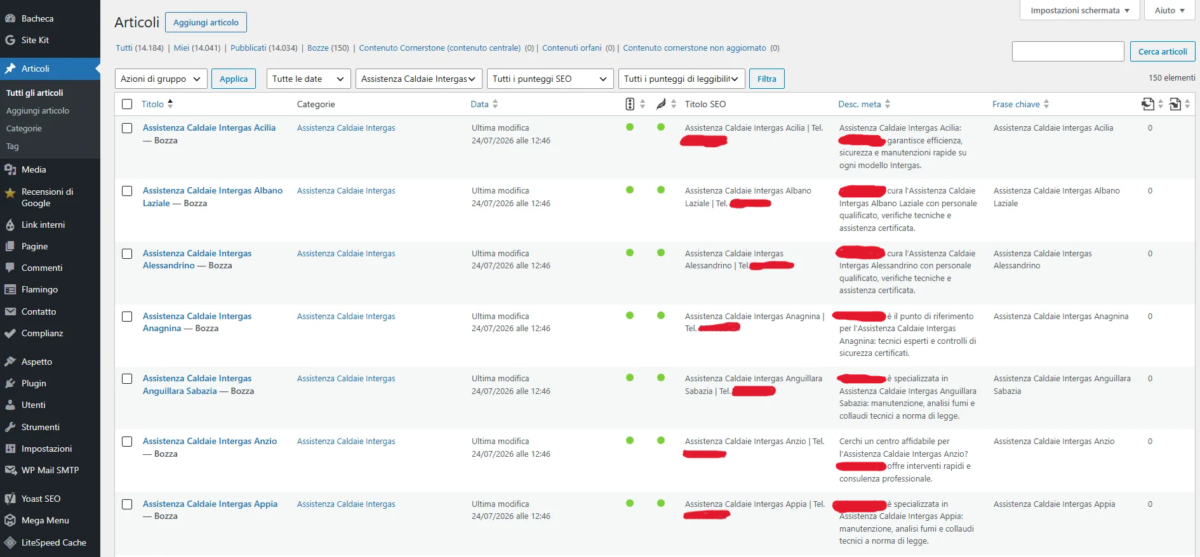
Task: Open the Tutti i punteggi SEO dropdown
Action: 550,78
